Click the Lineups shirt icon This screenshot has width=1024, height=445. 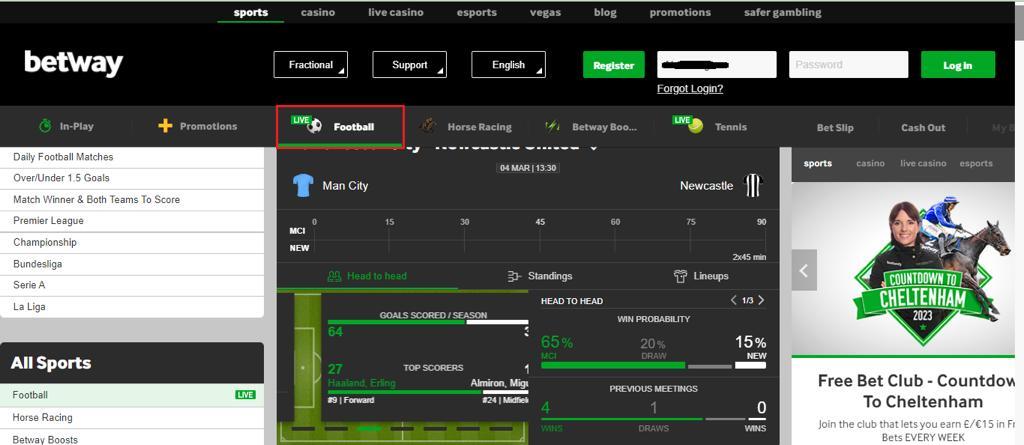tap(680, 276)
